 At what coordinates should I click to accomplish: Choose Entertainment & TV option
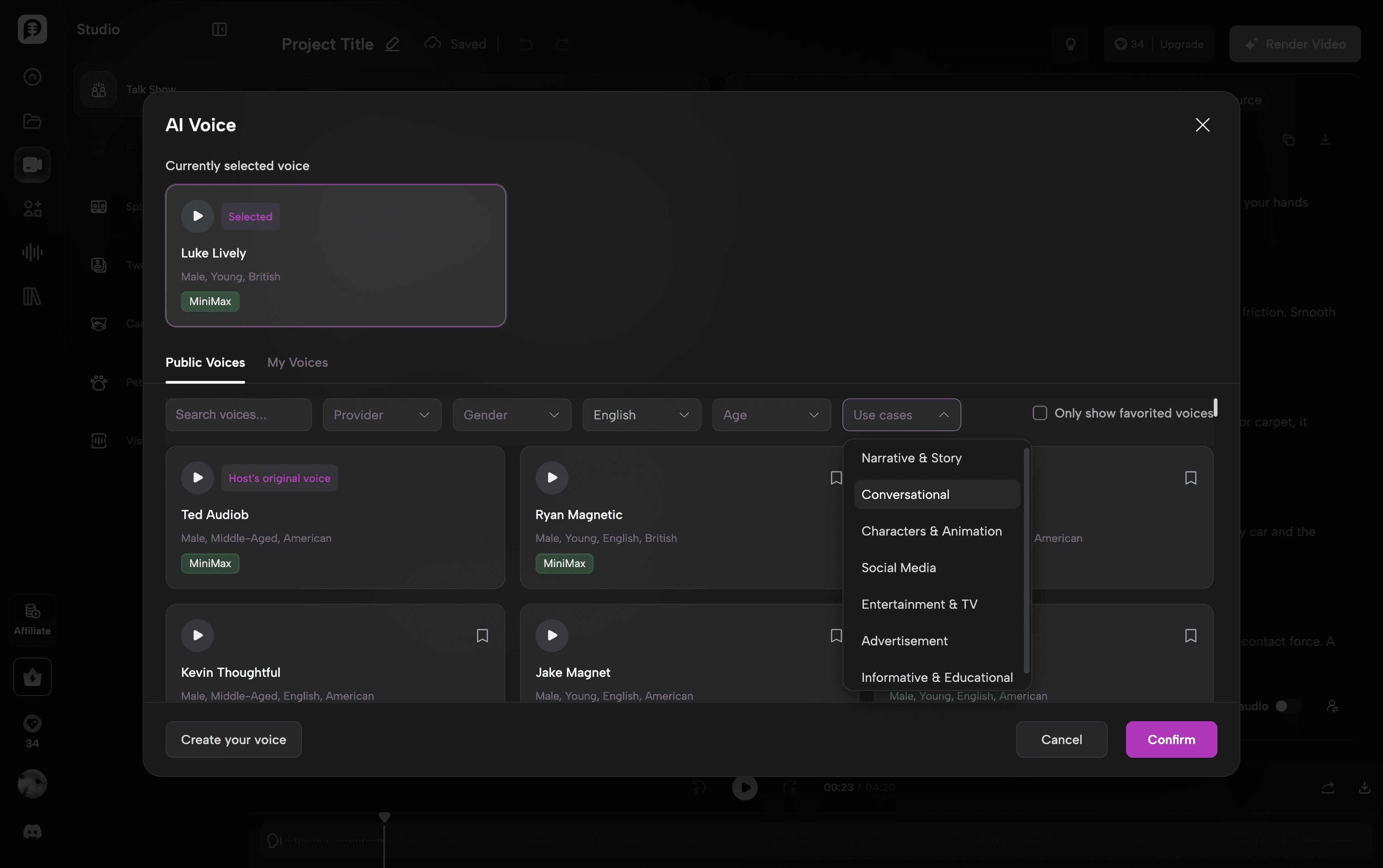(936, 605)
